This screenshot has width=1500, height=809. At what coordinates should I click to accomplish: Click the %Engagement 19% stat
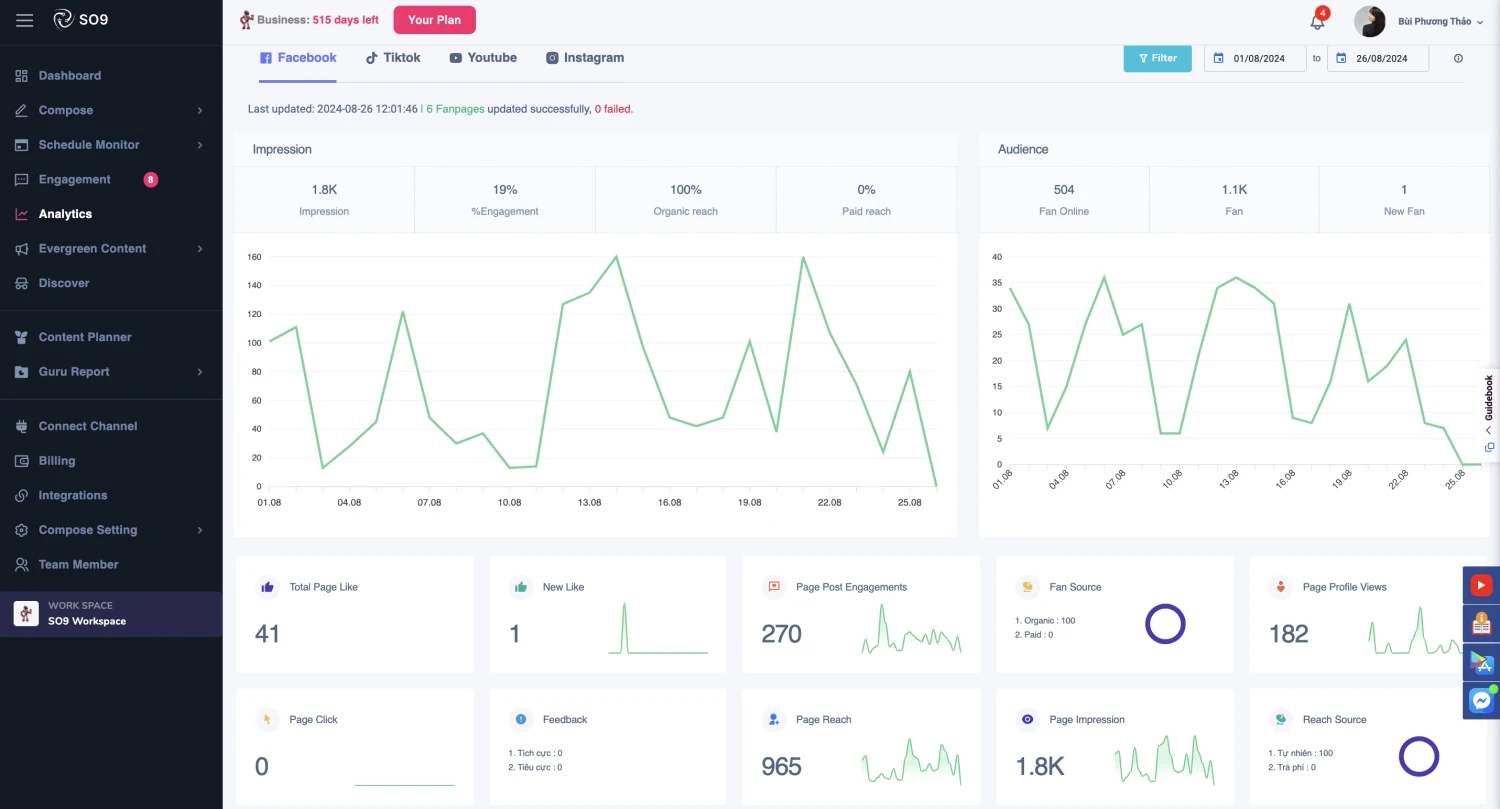505,200
